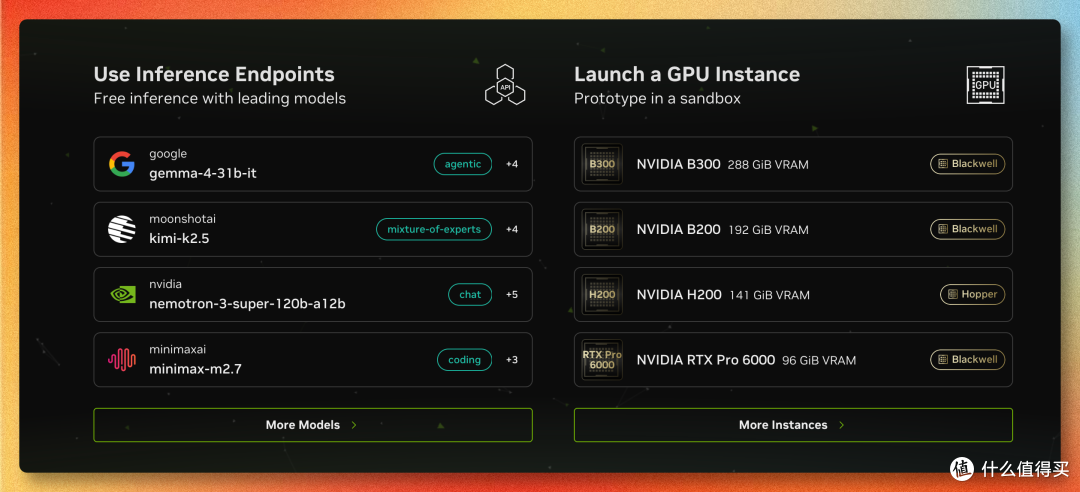The image size is (1080, 492).
Task: Select NVIDIA B200 instance name
Action: (678, 229)
